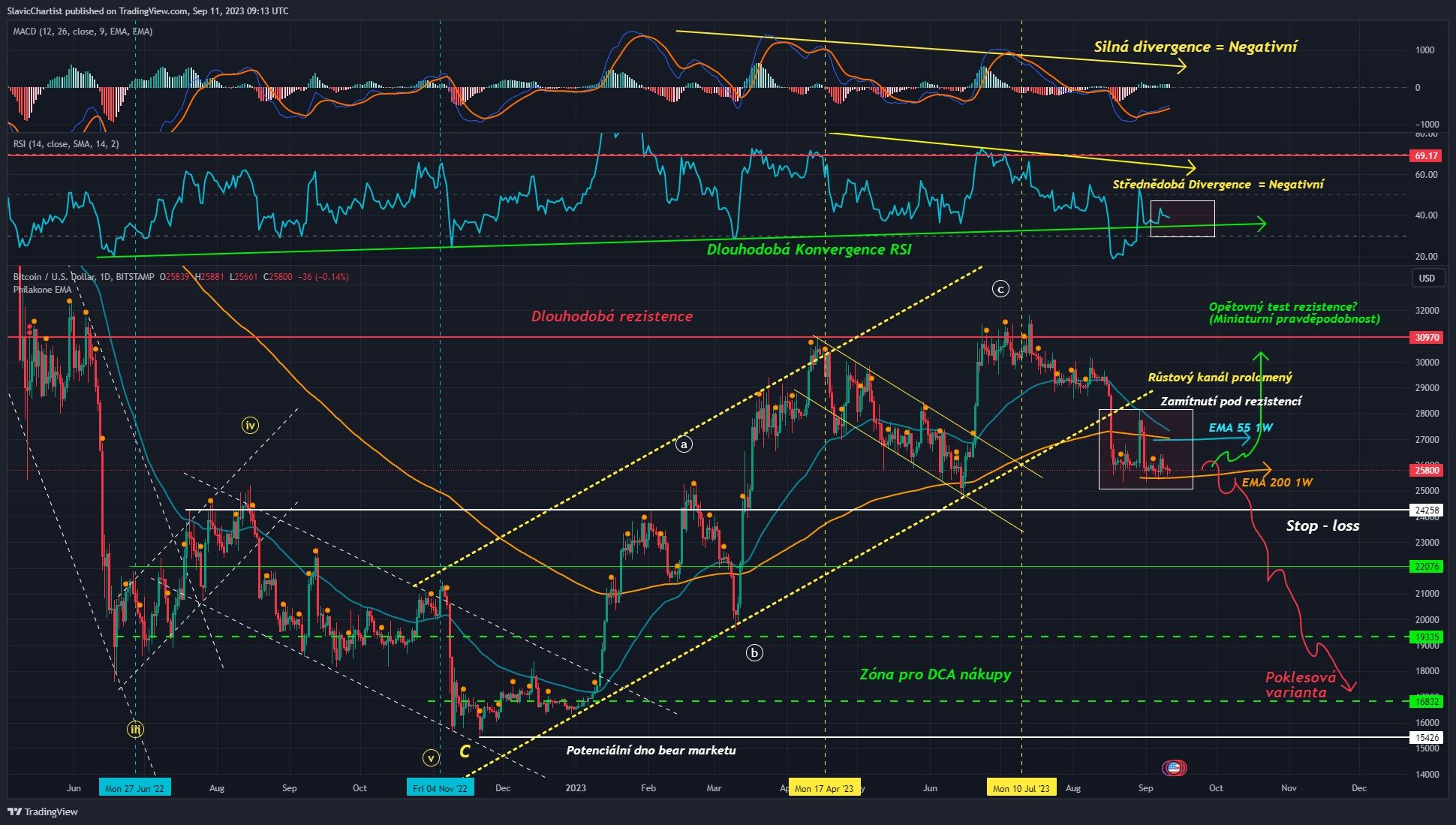Click 'Opětovný test rezistence?' green annotation
Screen dimensions: 1456x825
[x=1283, y=306]
